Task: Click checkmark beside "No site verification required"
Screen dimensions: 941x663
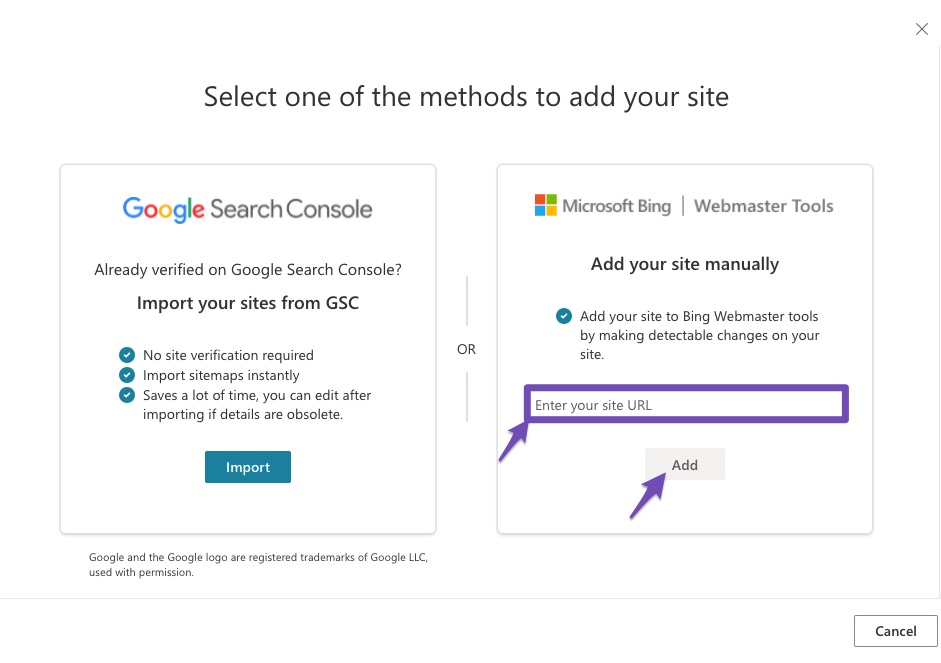Action: 127,355
